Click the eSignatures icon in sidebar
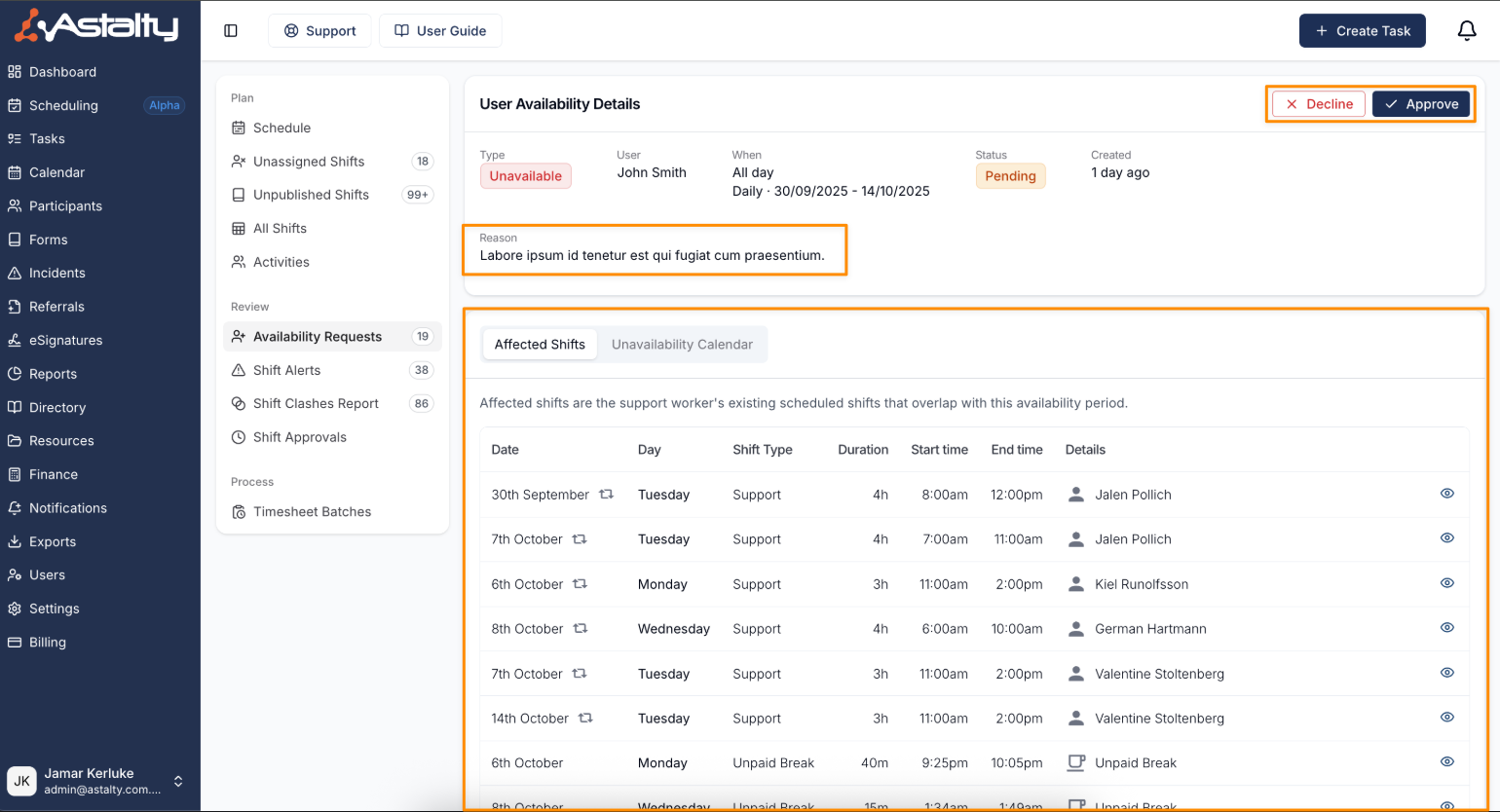Screen dimensions: 1500x812 click(15, 341)
